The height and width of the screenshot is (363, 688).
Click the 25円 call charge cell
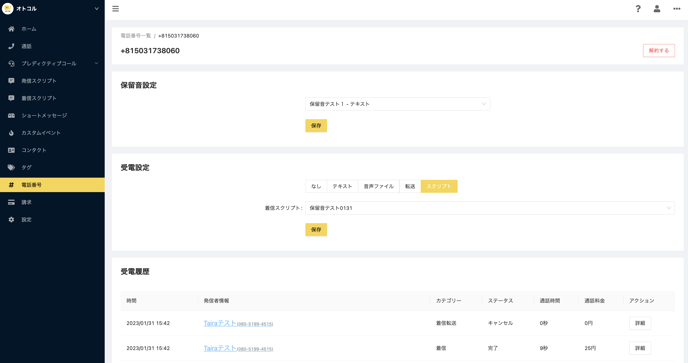590,349
